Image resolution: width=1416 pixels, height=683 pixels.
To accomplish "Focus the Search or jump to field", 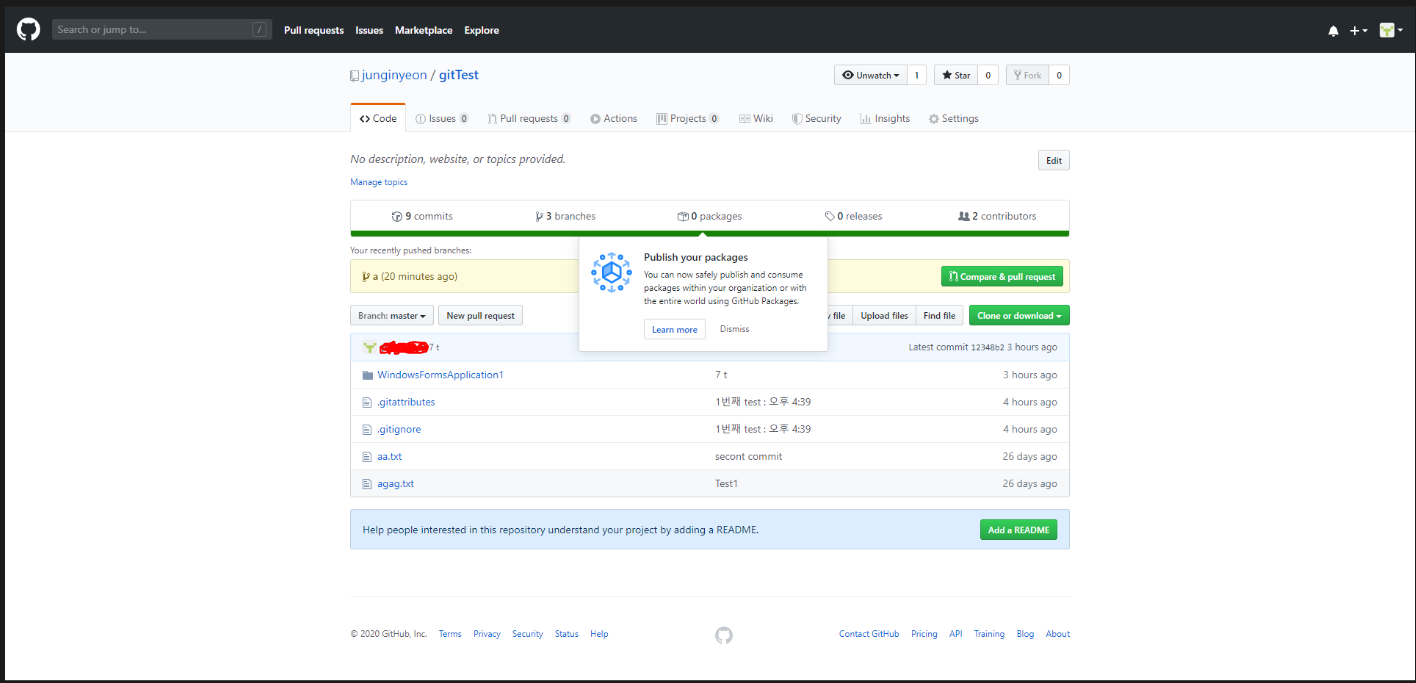I will [x=162, y=30].
